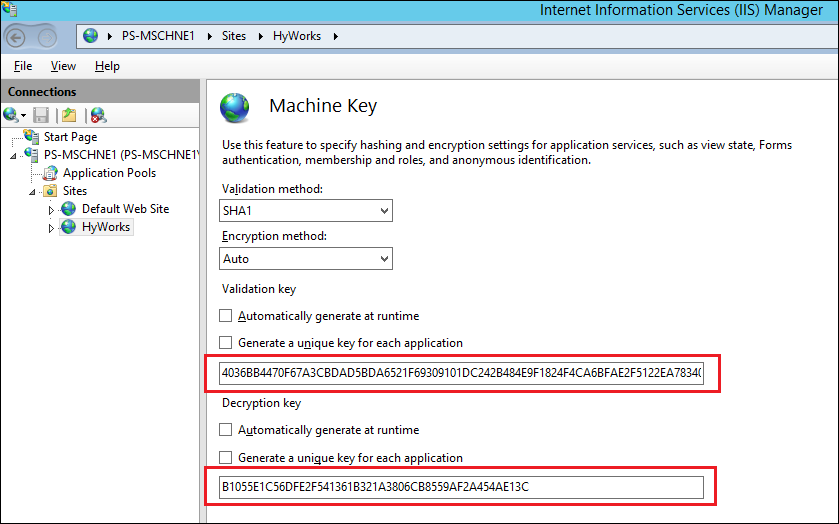Click inside the Decryption key text field
The width and height of the screenshot is (839, 524).
(460, 488)
